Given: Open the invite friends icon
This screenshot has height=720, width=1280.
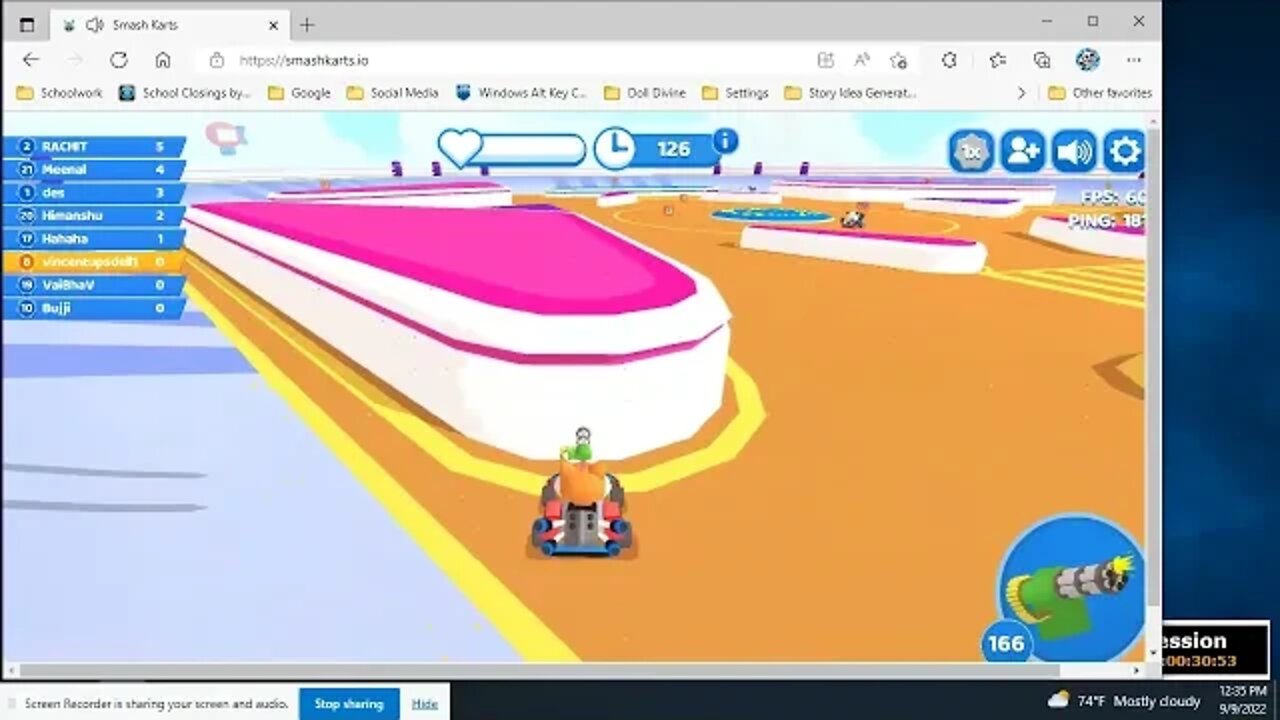Looking at the screenshot, I should point(1023,152).
